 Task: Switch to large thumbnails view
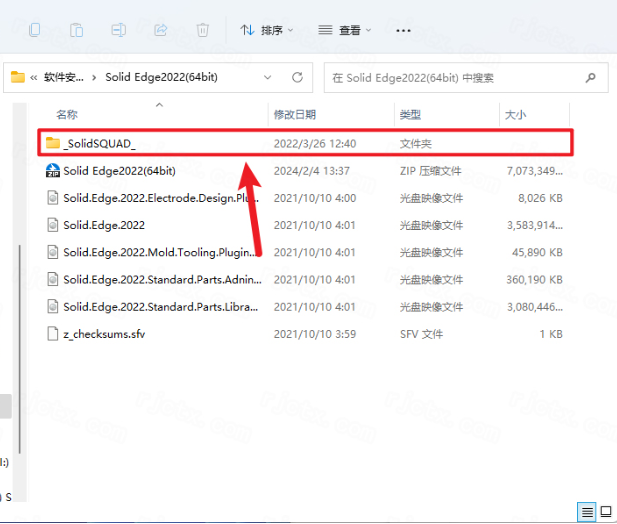point(605,512)
